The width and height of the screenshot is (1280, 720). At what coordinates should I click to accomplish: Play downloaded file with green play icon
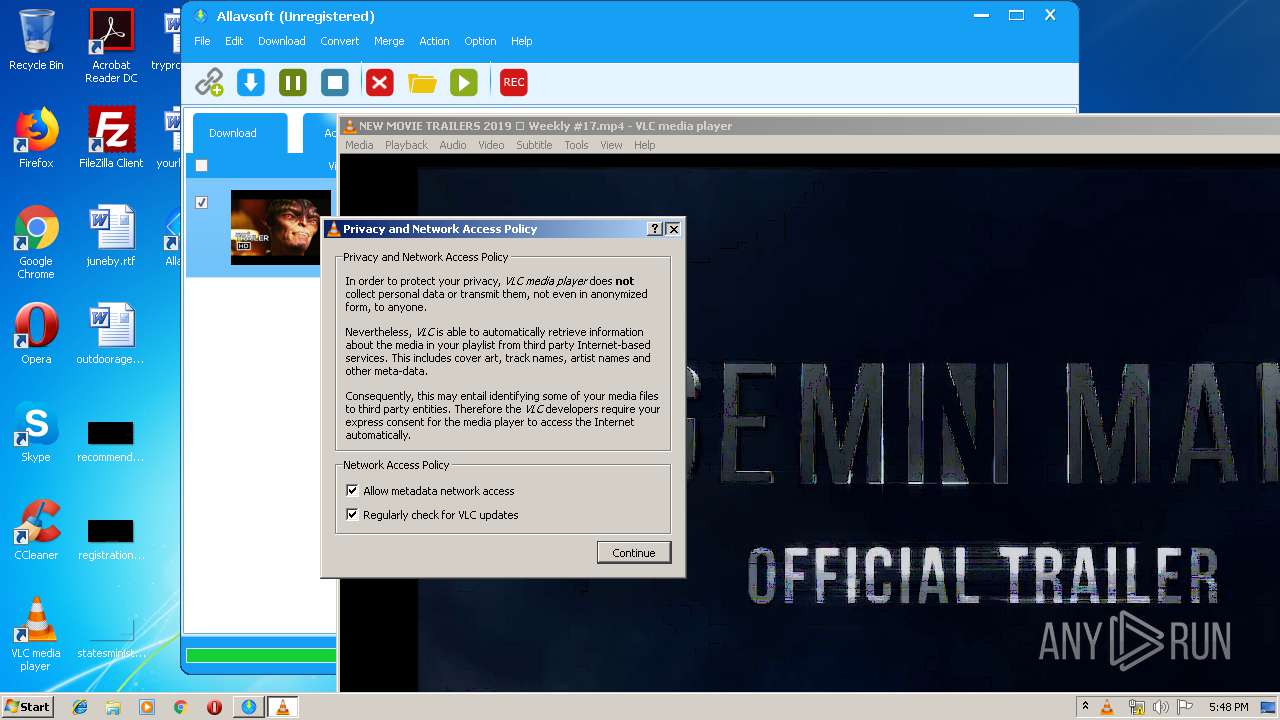coord(464,82)
